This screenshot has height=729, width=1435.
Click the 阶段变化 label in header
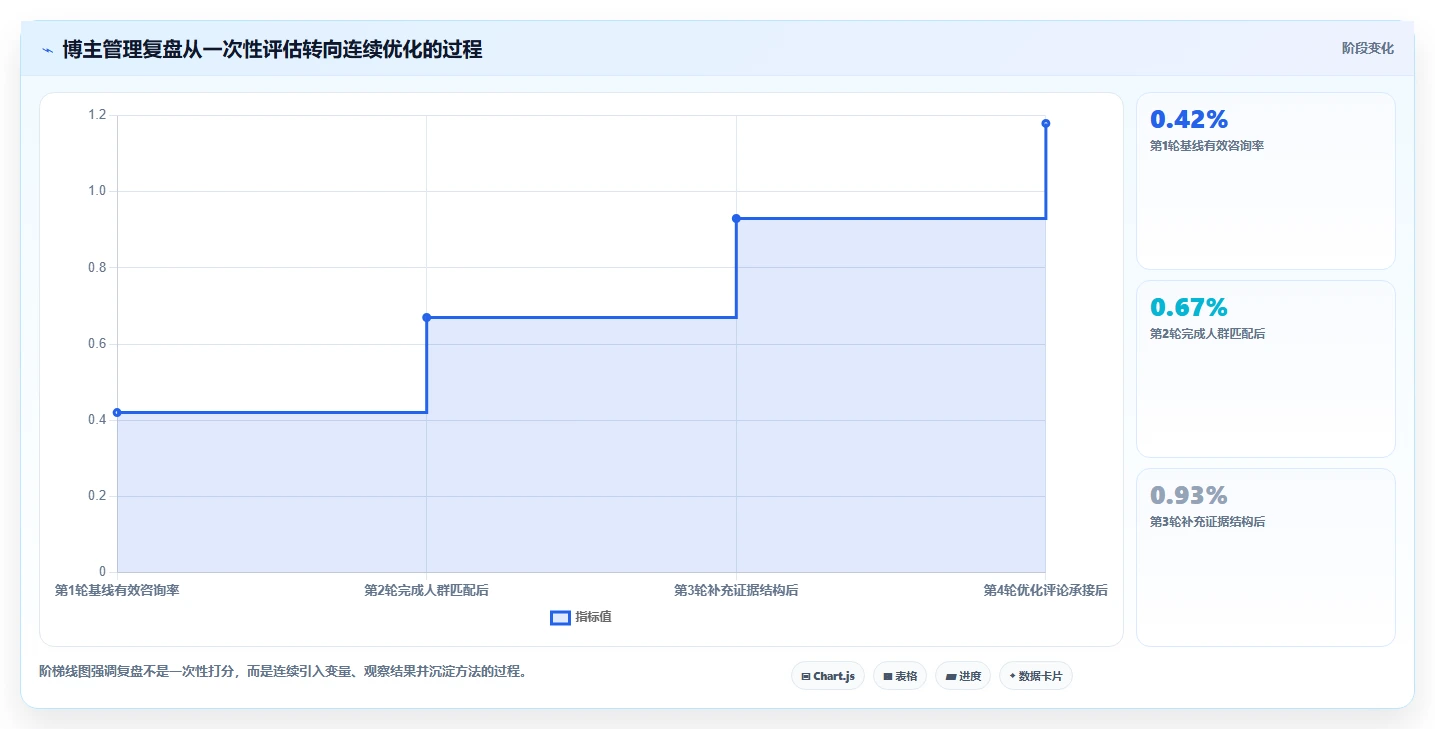(x=1367, y=48)
